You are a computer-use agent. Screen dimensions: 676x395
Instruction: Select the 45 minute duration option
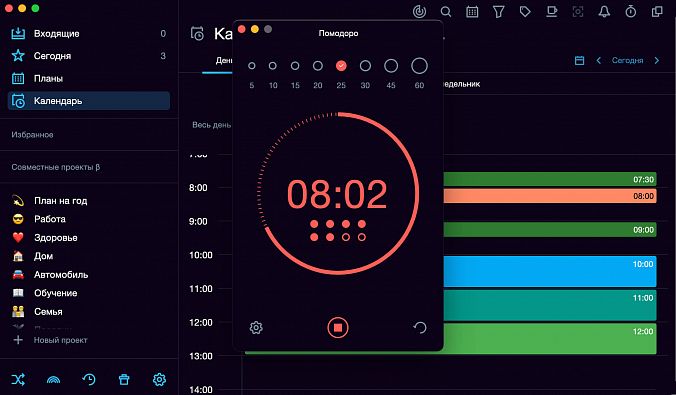tap(391, 66)
